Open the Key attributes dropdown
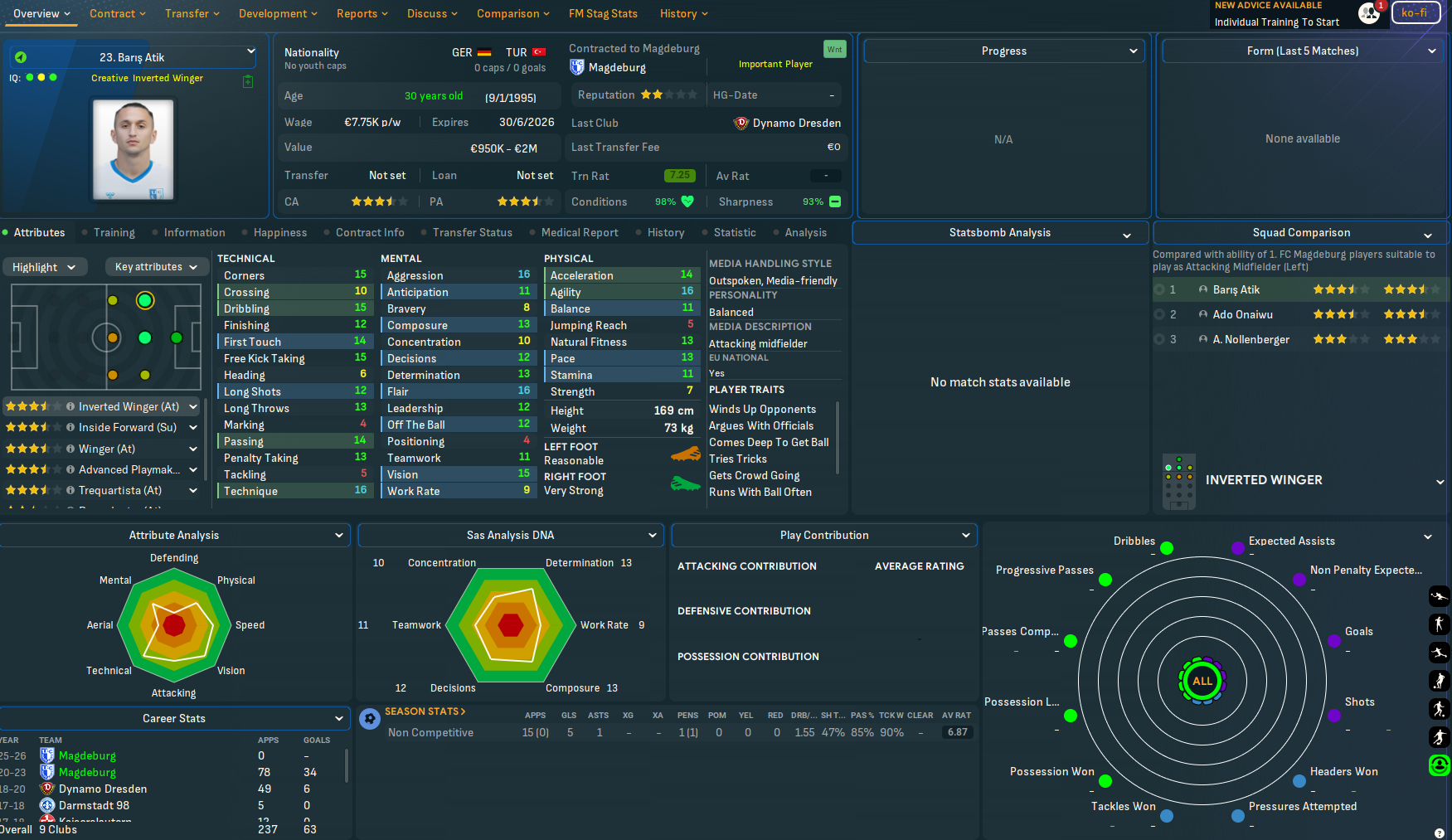1452x840 pixels. coord(157,267)
